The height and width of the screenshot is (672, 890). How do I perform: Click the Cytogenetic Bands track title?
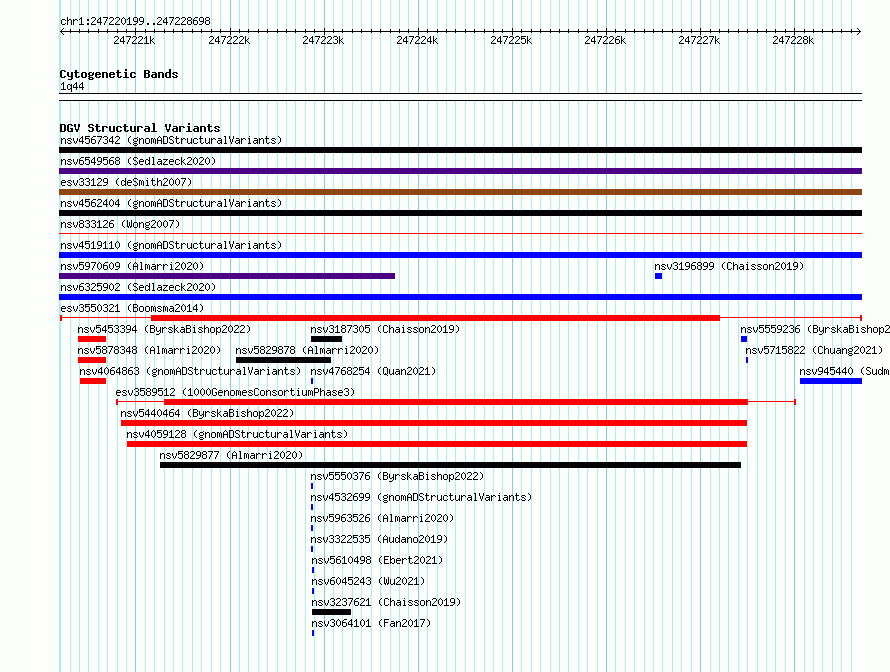[119, 74]
